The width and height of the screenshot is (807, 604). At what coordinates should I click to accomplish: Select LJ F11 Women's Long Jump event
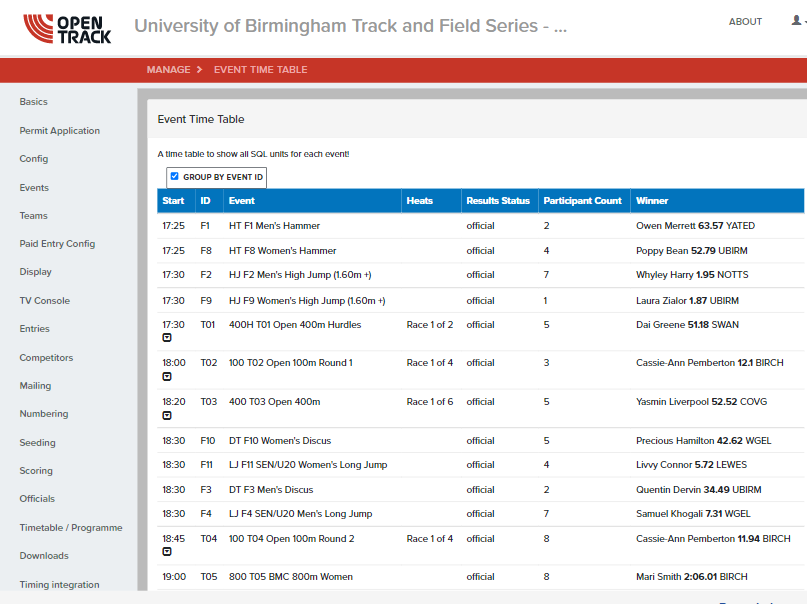click(308, 465)
